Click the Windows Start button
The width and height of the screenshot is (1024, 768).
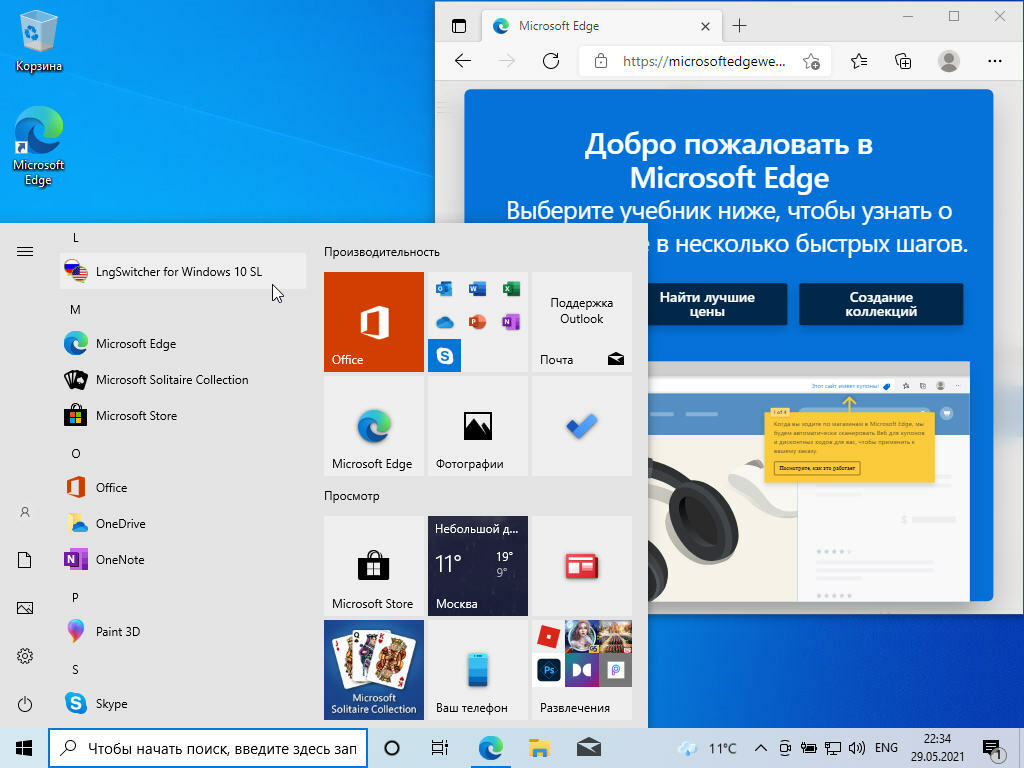(x=24, y=748)
